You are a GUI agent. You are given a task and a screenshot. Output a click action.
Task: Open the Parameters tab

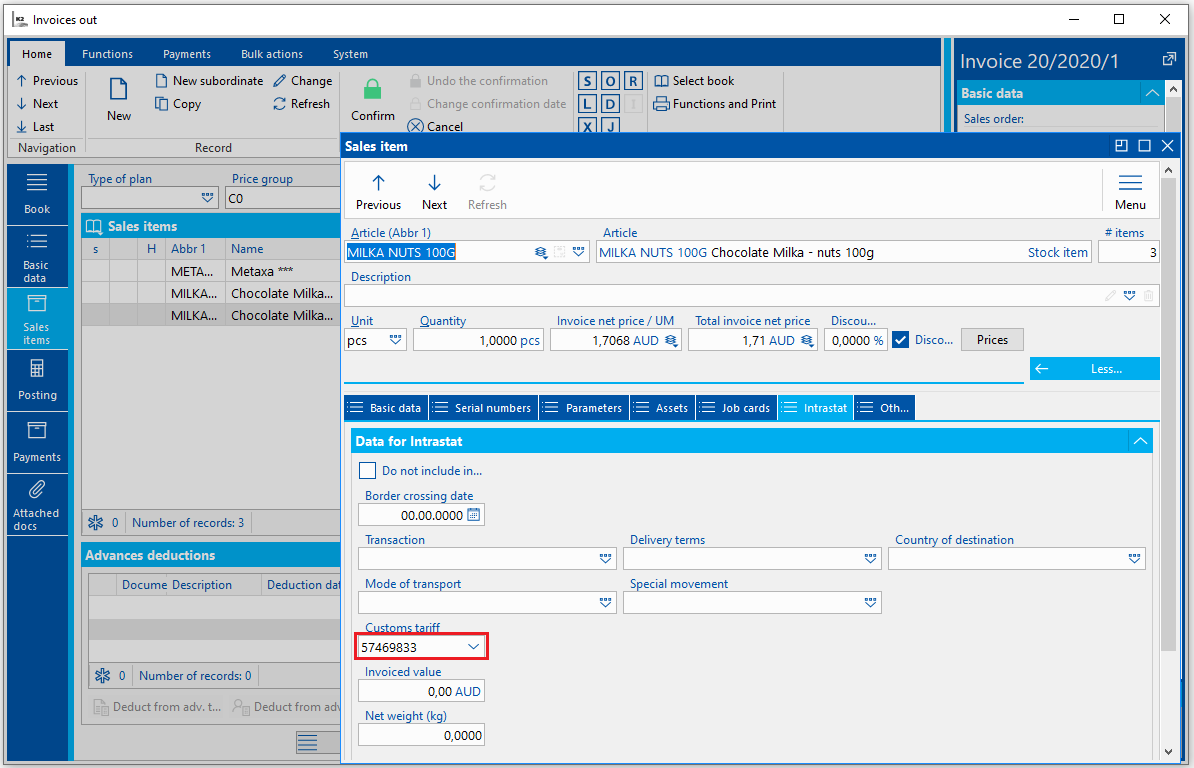(x=585, y=408)
